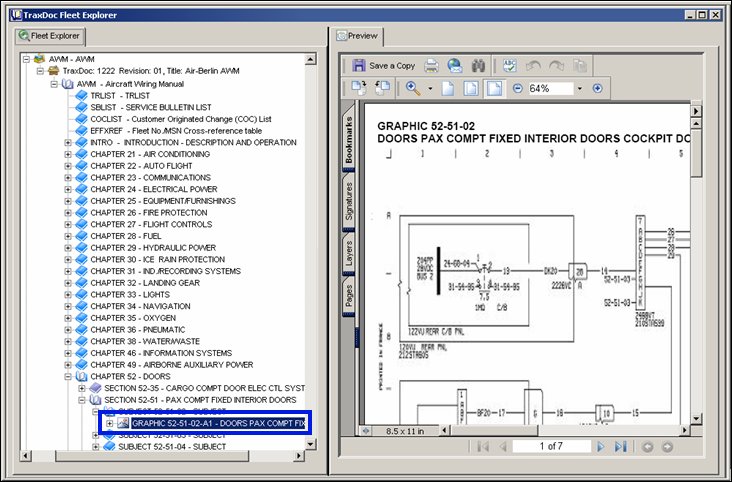The height and width of the screenshot is (482, 732).
Task: Select the magnifier zoom-in tool
Action: tap(413, 88)
